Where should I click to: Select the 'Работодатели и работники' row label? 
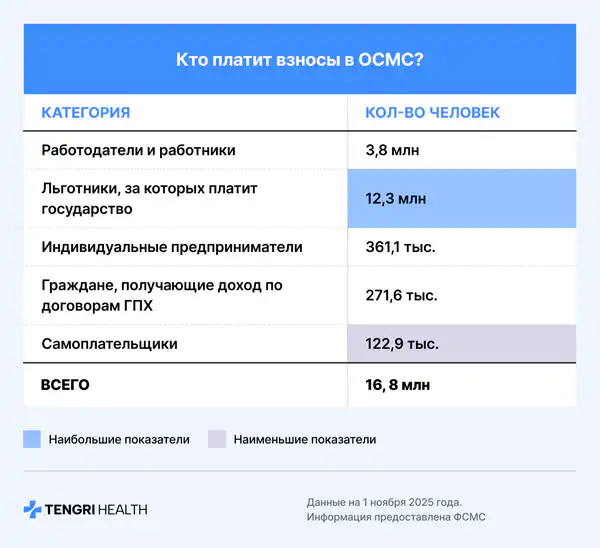click(138, 150)
